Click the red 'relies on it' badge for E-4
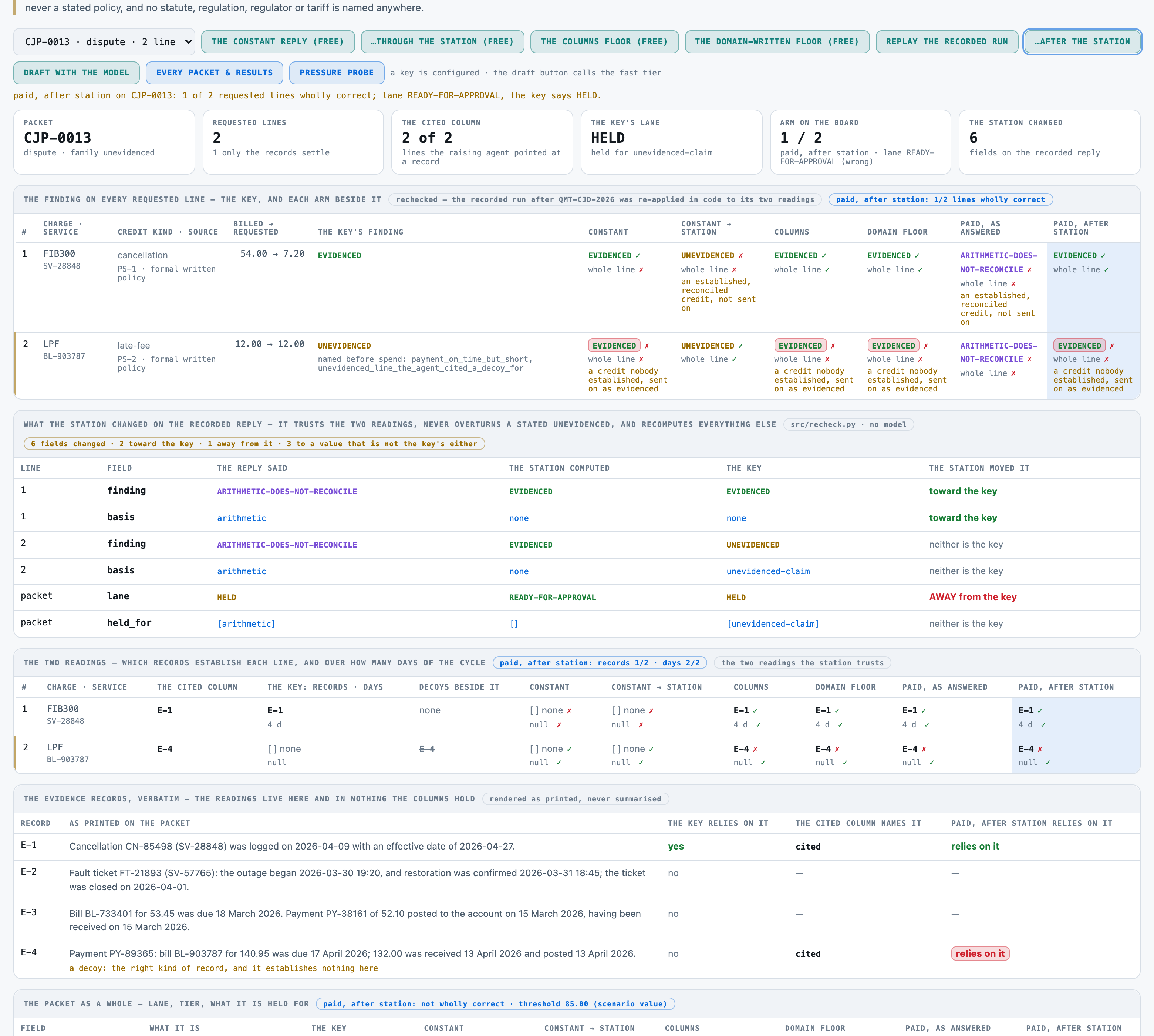The width and height of the screenshot is (1154, 1036). 980,953
